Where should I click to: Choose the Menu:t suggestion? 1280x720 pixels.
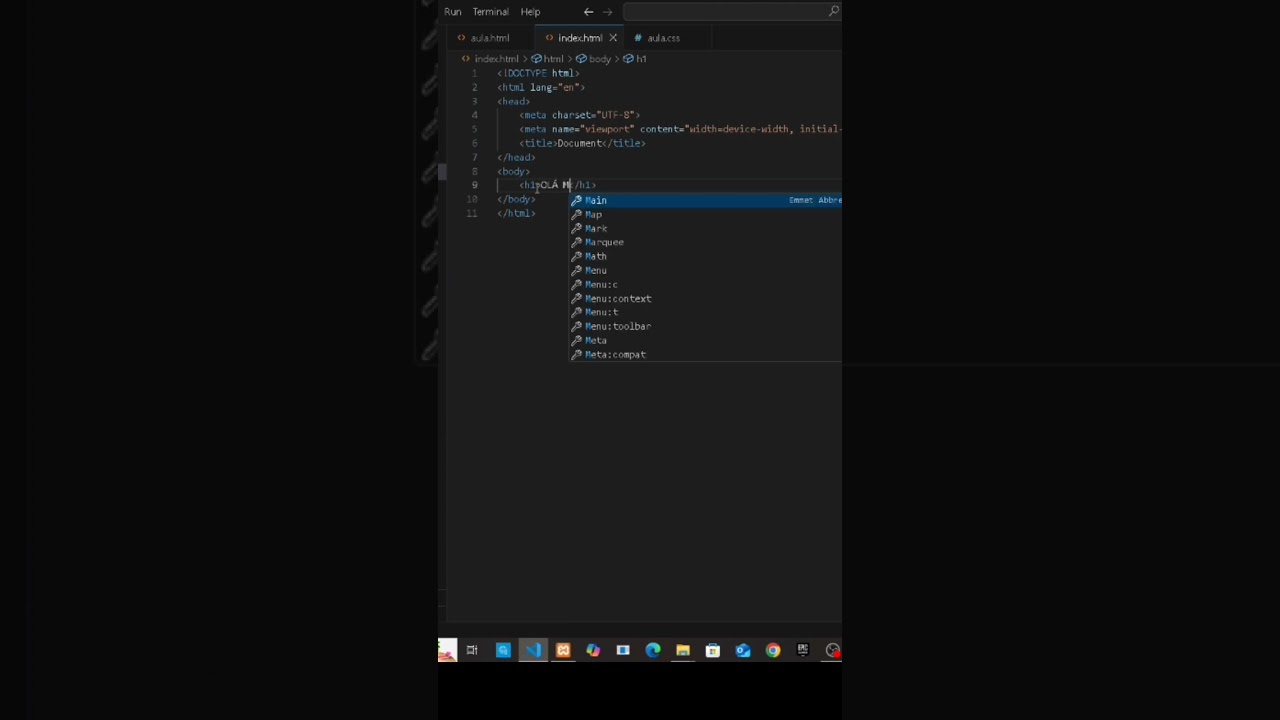(706, 312)
